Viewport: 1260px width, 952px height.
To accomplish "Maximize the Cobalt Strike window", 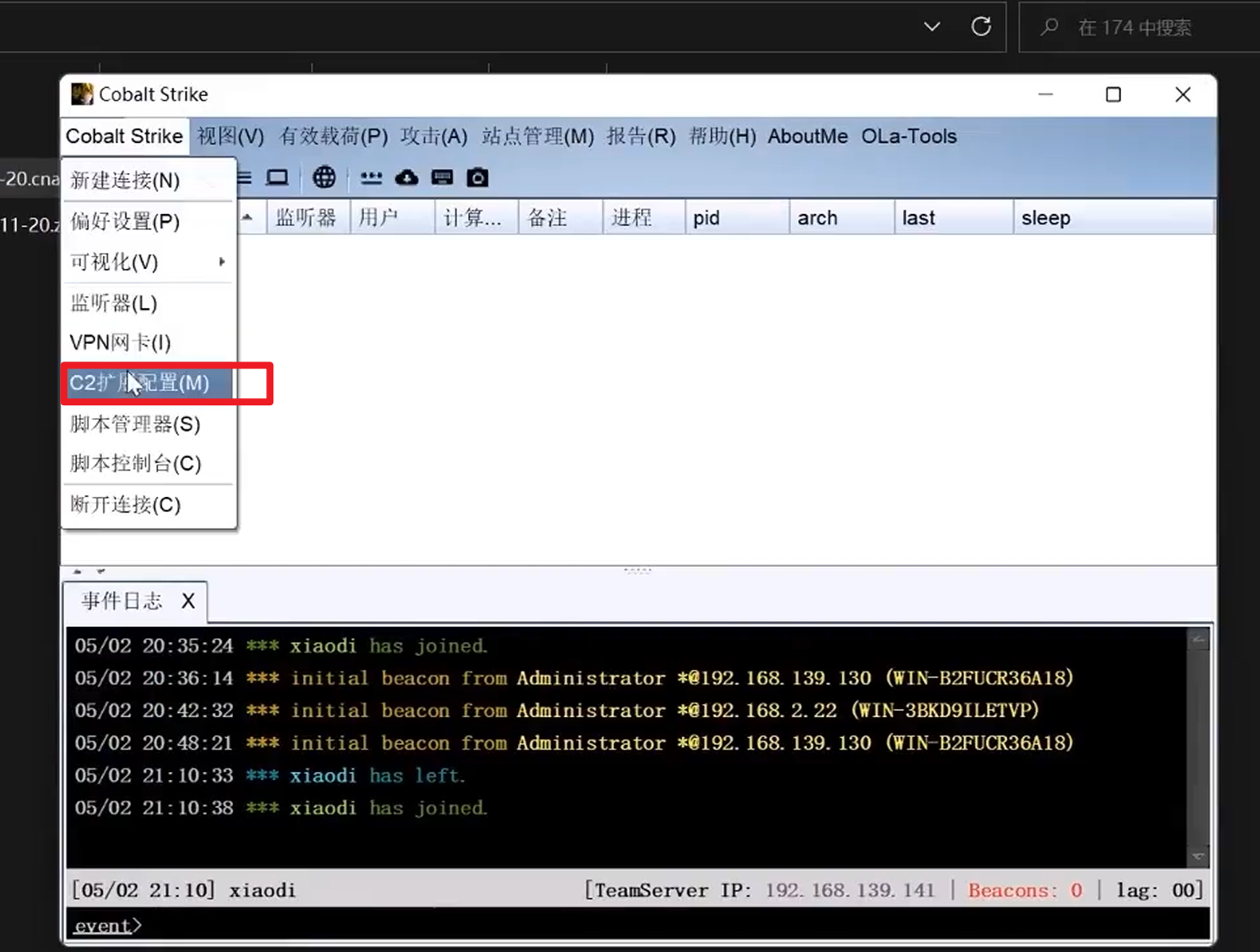I will click(1113, 94).
